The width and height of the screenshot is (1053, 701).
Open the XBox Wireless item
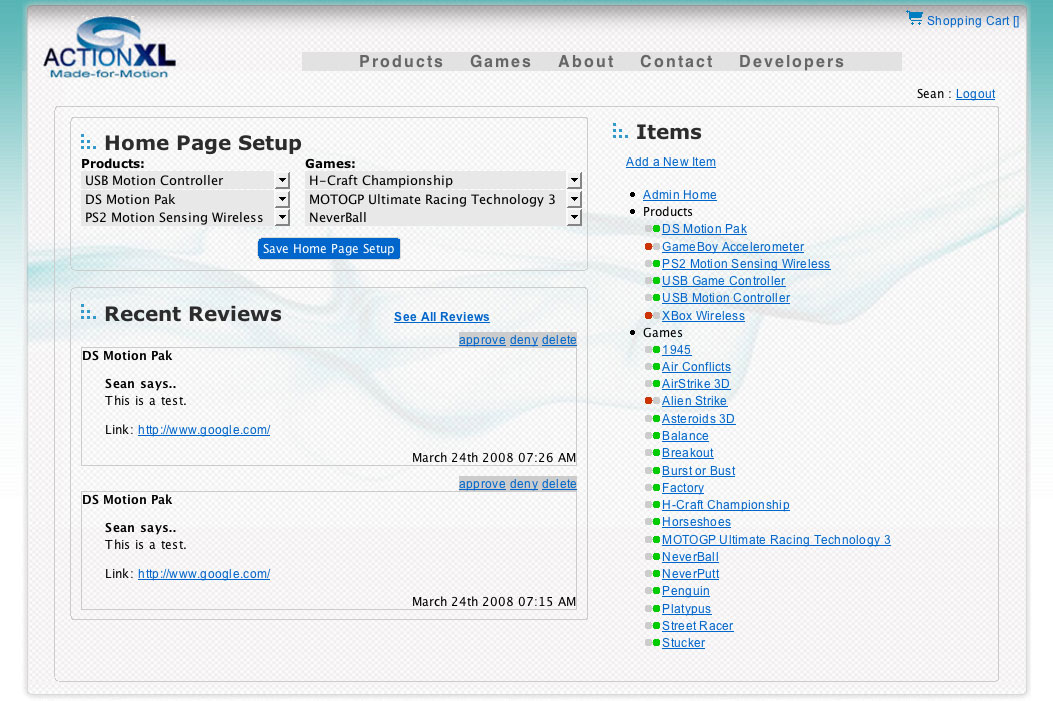pos(703,316)
